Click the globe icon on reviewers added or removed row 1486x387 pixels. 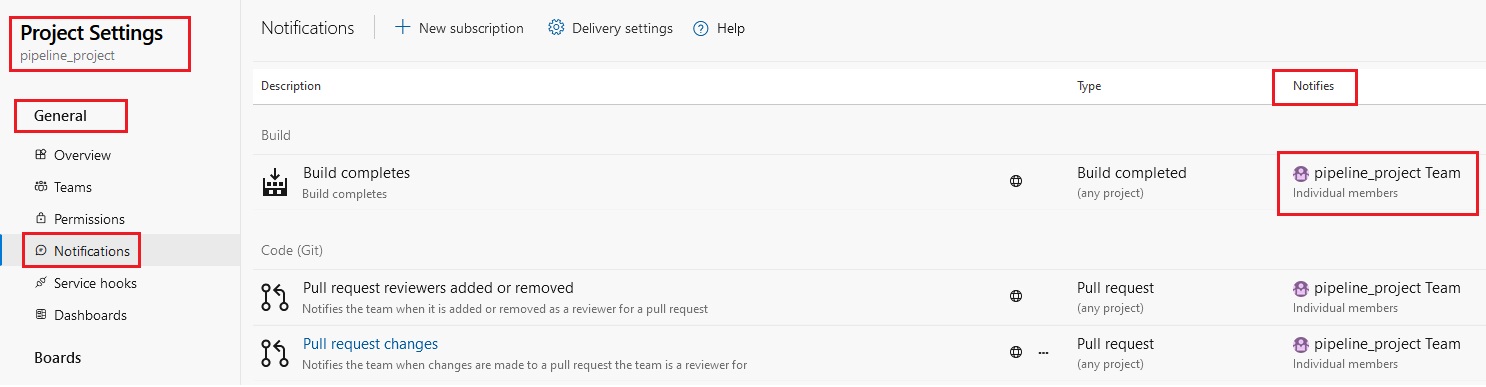click(1016, 296)
